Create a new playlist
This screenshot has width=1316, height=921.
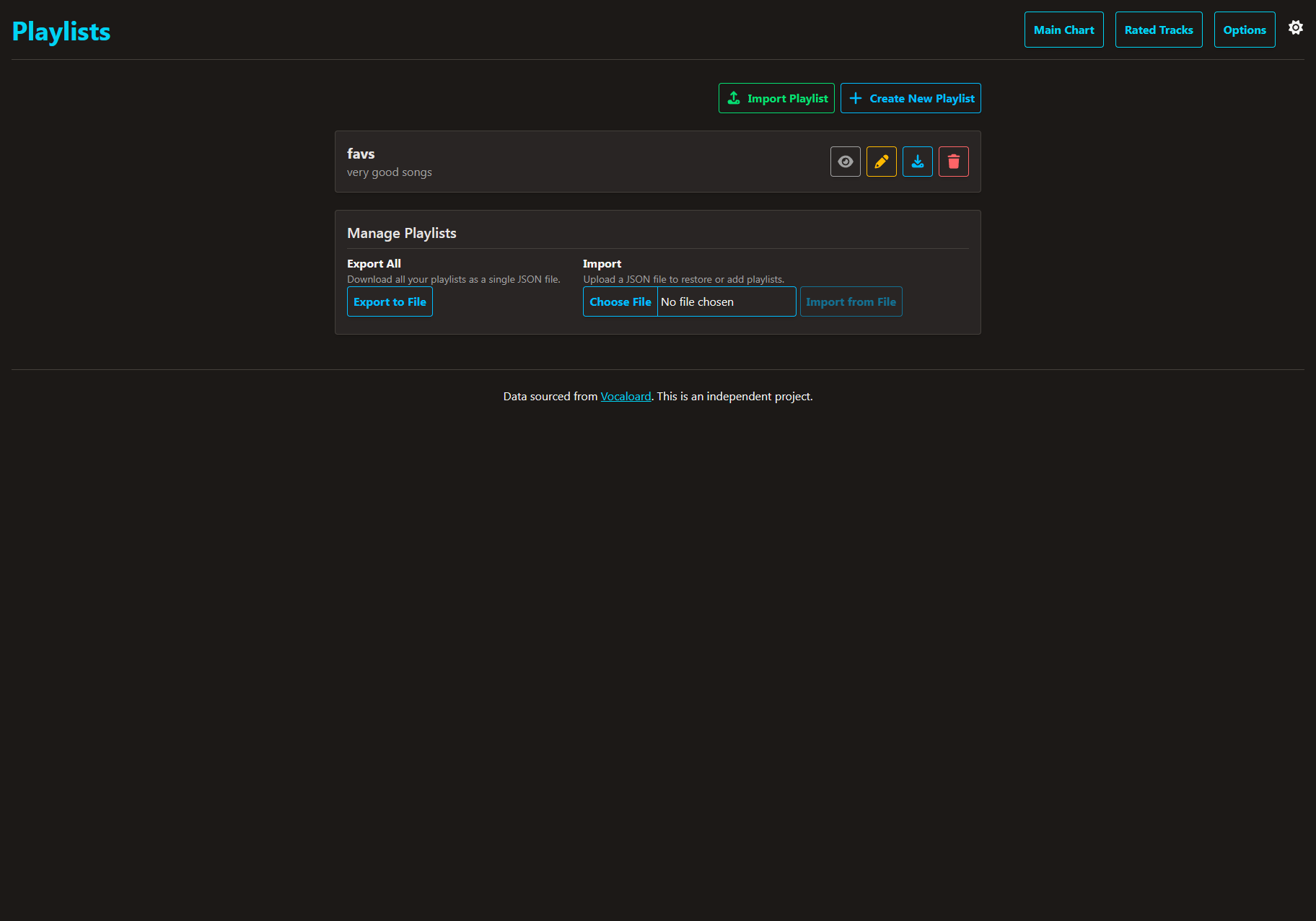tap(911, 98)
